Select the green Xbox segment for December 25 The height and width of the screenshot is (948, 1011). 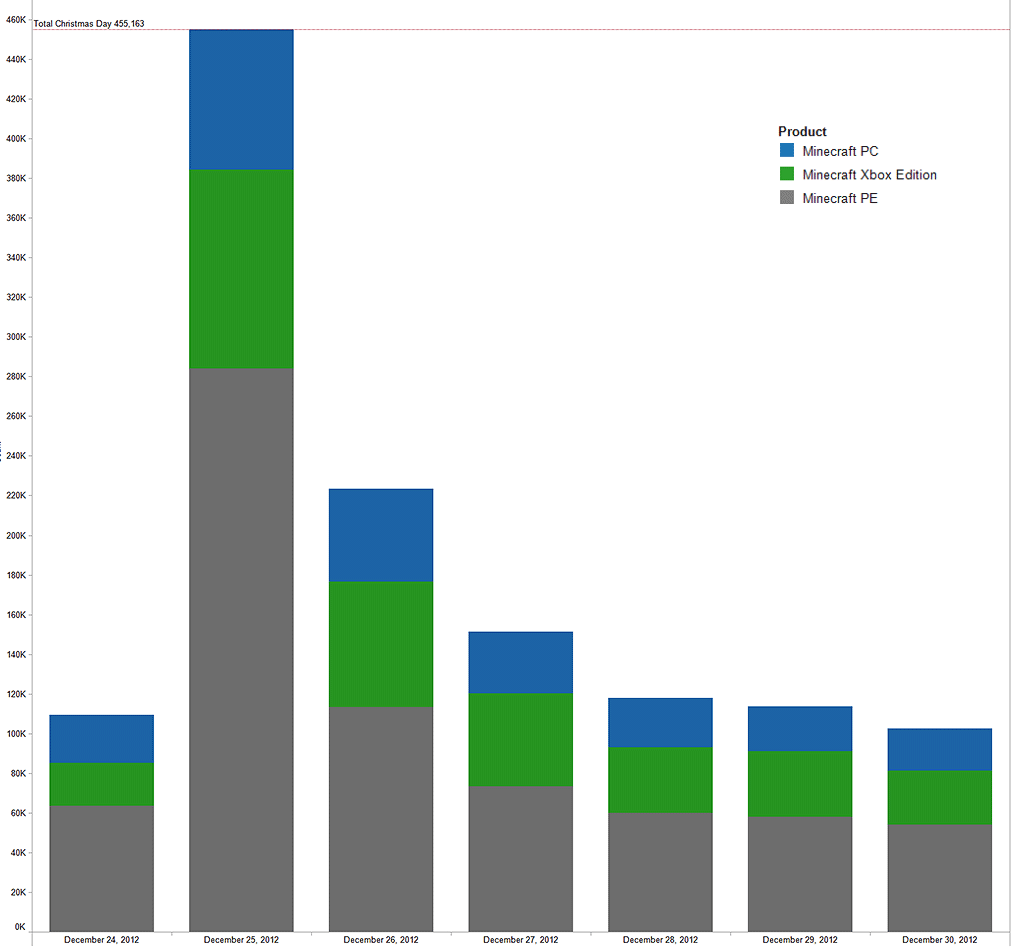[x=241, y=269]
